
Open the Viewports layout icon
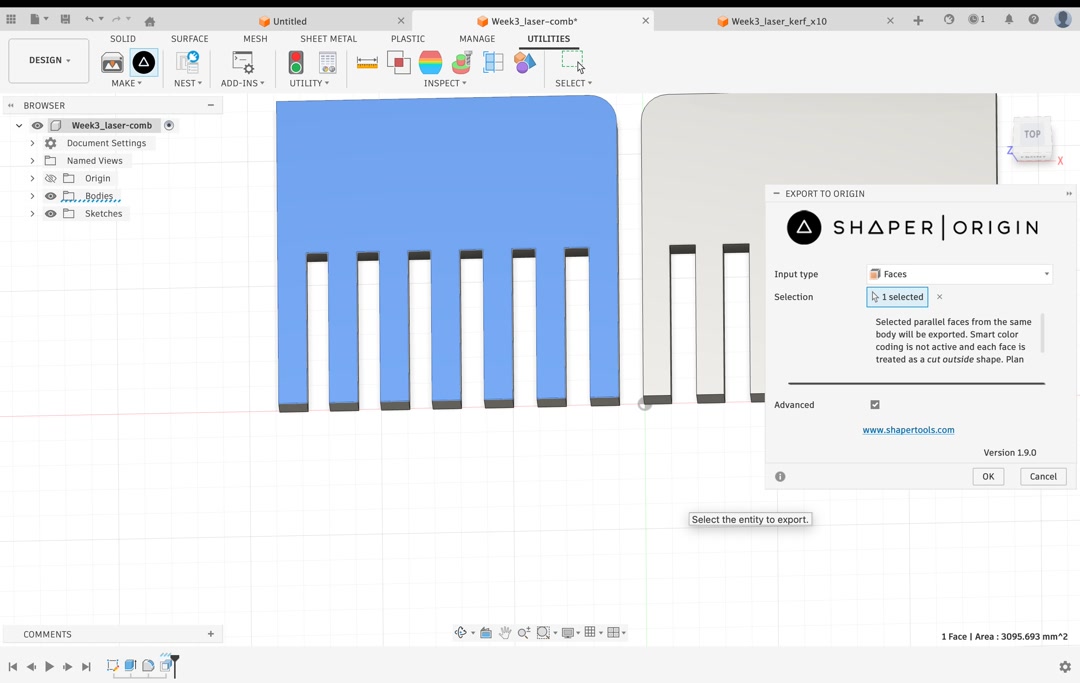[613, 632]
